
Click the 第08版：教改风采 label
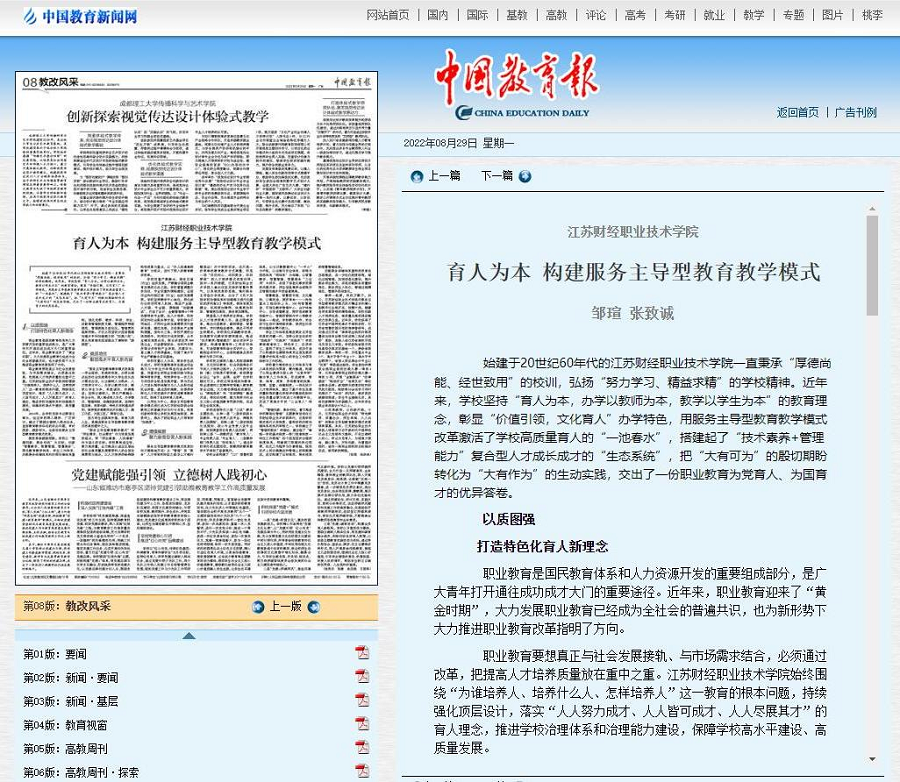tap(67, 606)
